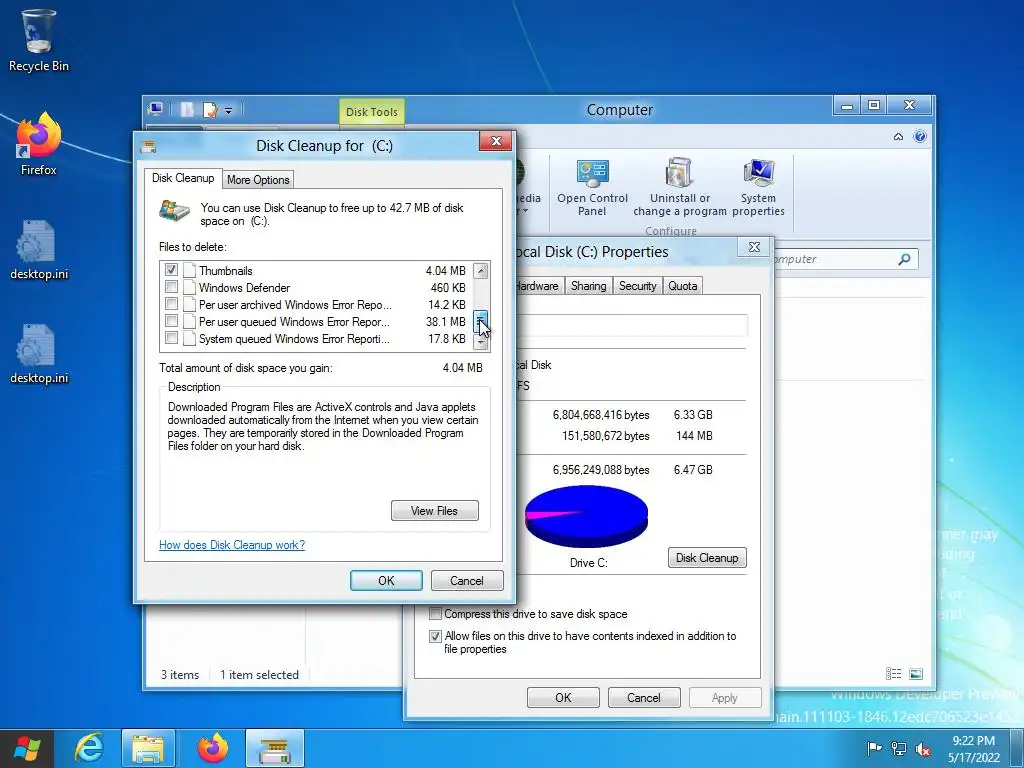Click View Files button
Viewport: 1024px width, 768px height.
[435, 511]
